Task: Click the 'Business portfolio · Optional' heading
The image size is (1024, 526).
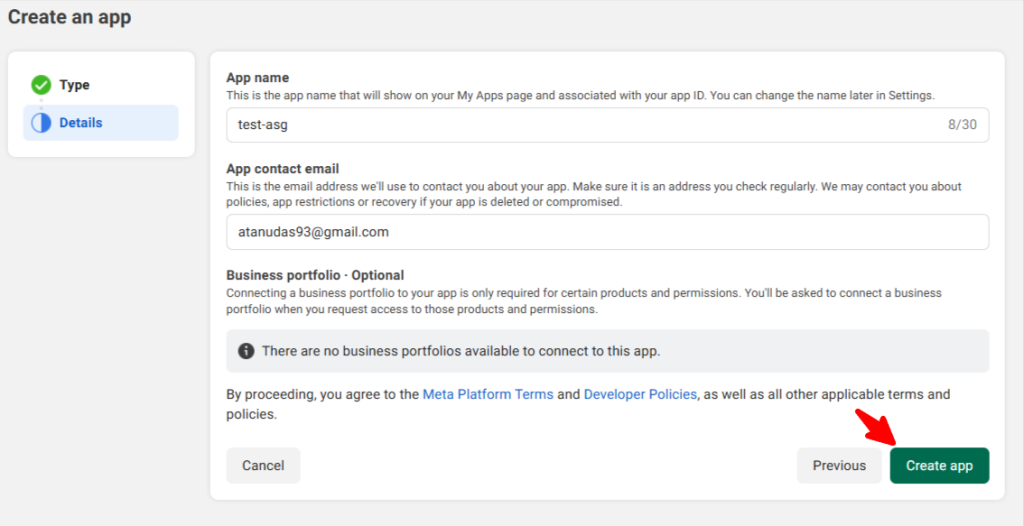Action: point(315,275)
